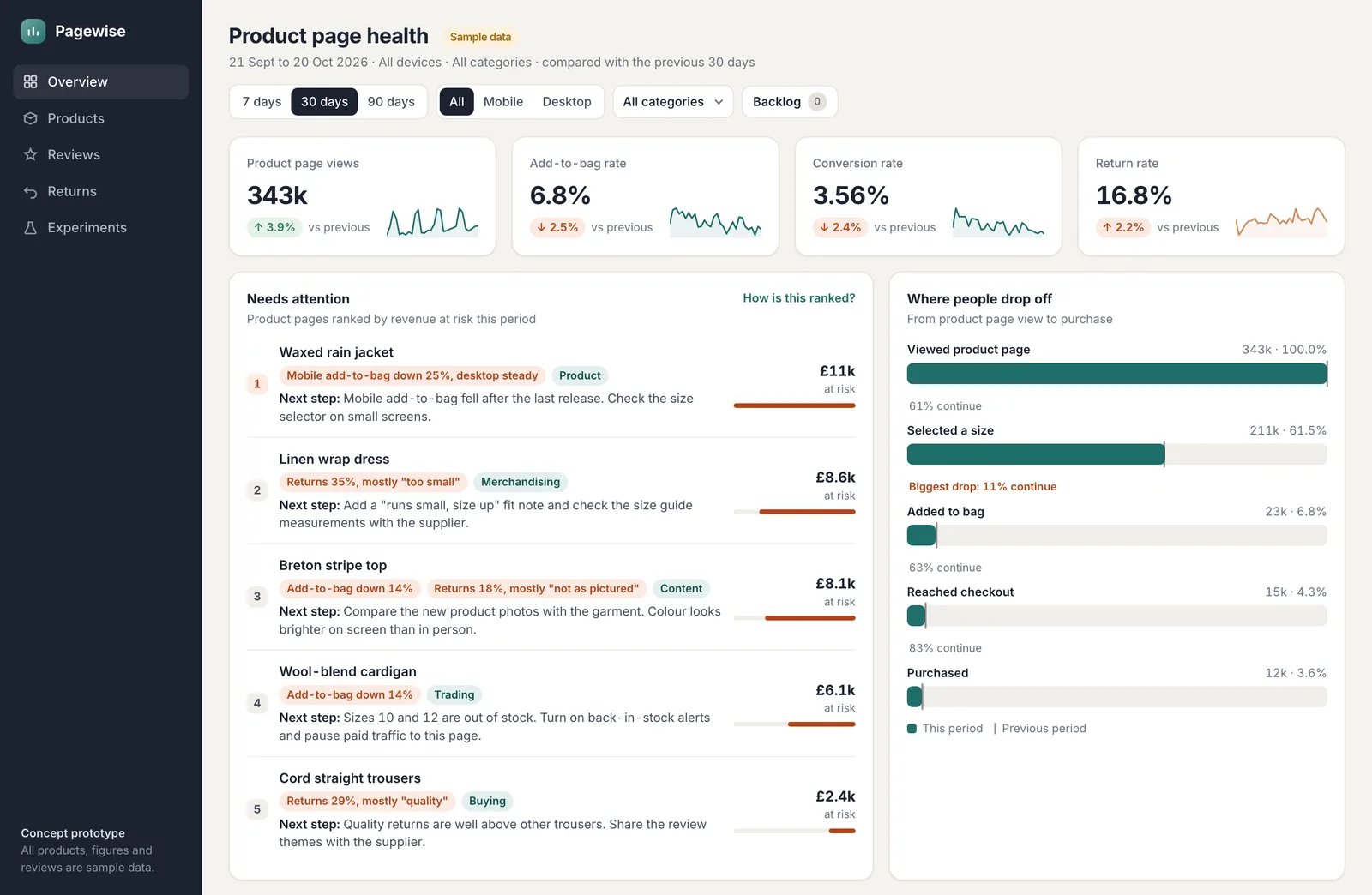Viewport: 1372px width, 895px height.
Task: Switch device filter to Mobile
Action: 503,102
